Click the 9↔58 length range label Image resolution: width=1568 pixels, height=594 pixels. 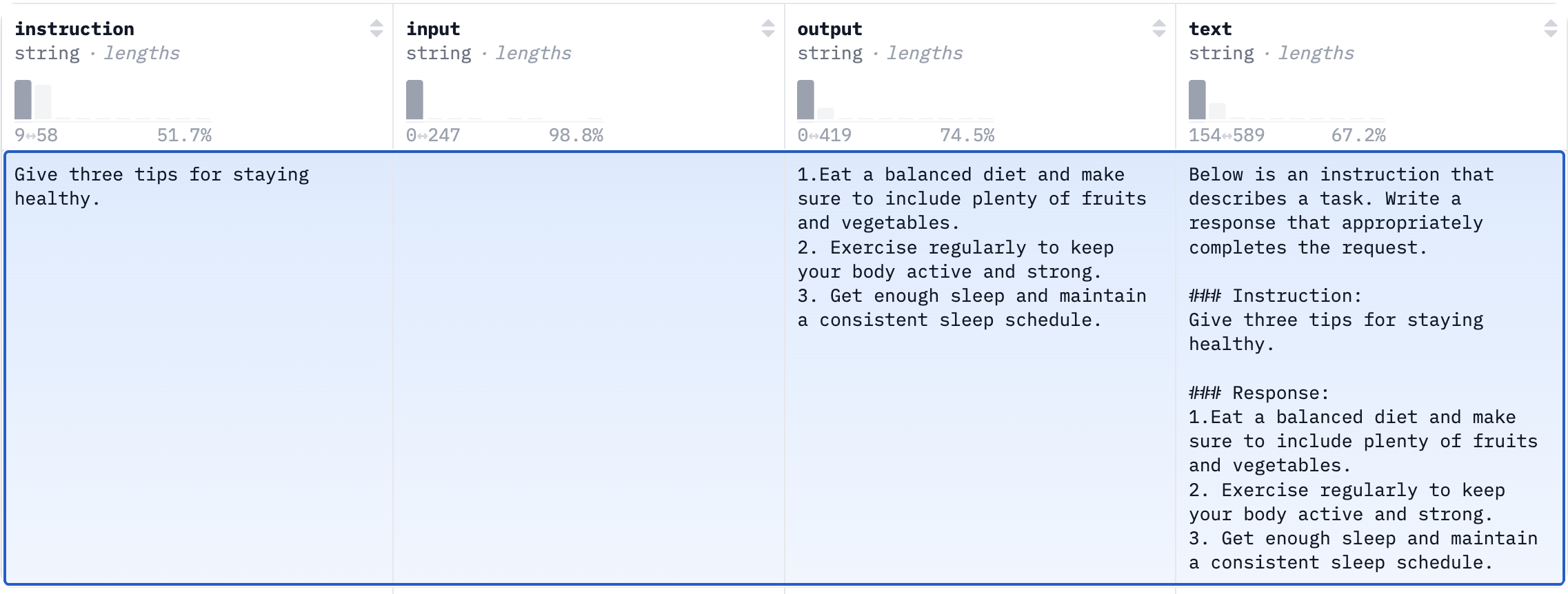click(37, 135)
